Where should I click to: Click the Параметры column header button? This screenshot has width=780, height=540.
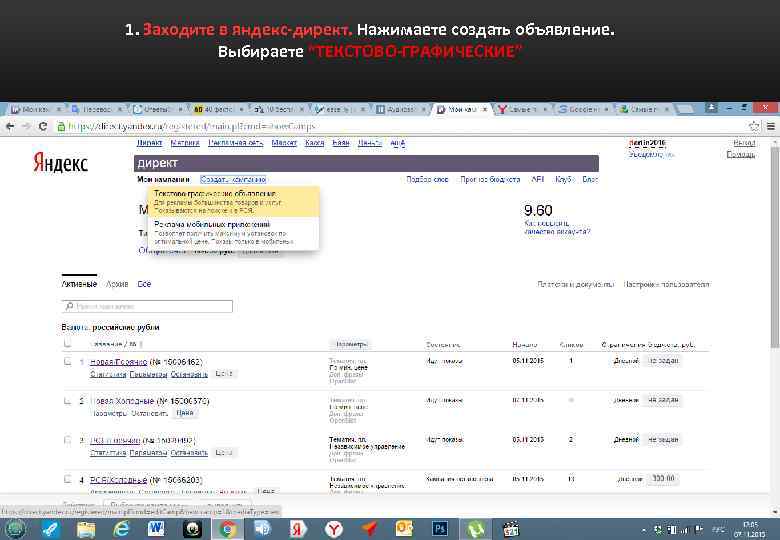coord(352,344)
